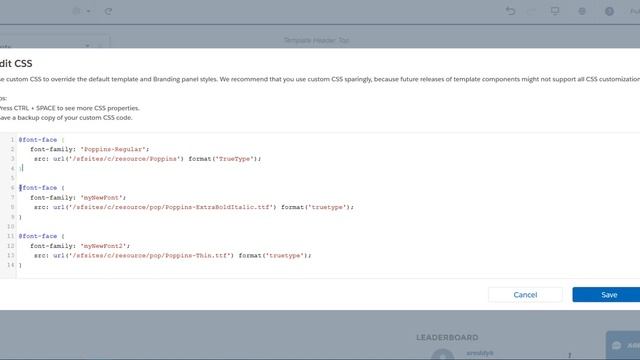Image resolution: width=640 pixels, height=360 pixels.
Task: Click the Edit CSS dialog title
Action: coord(16,63)
